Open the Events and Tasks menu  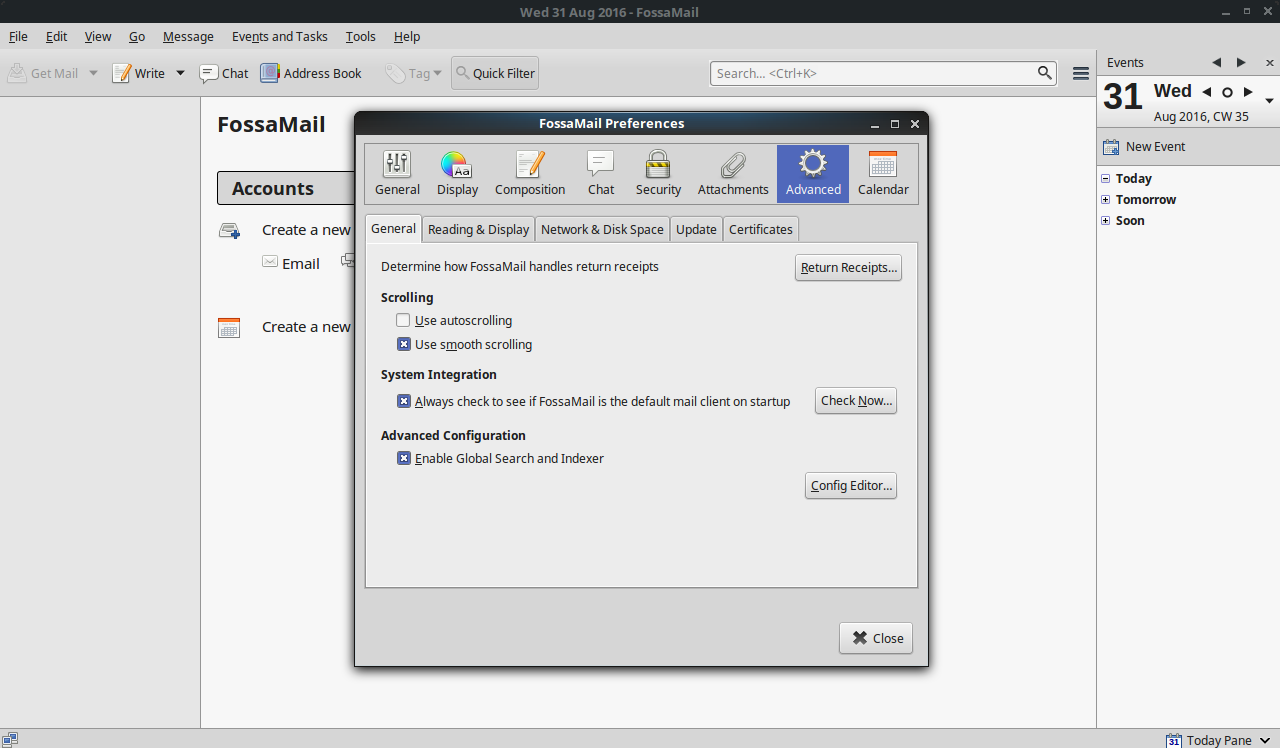(x=280, y=36)
